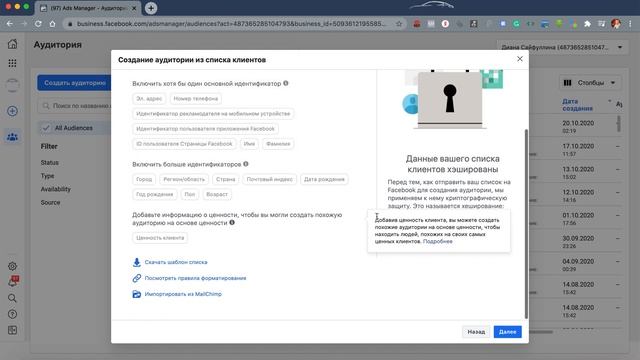This screenshot has width=640, height=360.
Task: Click the Назад button
Action: [476, 332]
